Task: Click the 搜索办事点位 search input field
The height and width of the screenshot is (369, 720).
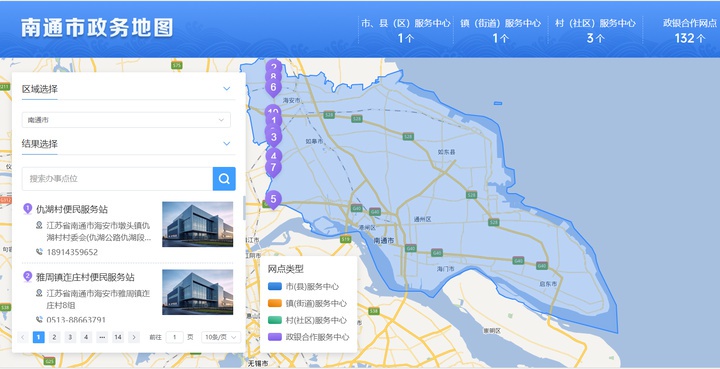Action: click(117, 179)
